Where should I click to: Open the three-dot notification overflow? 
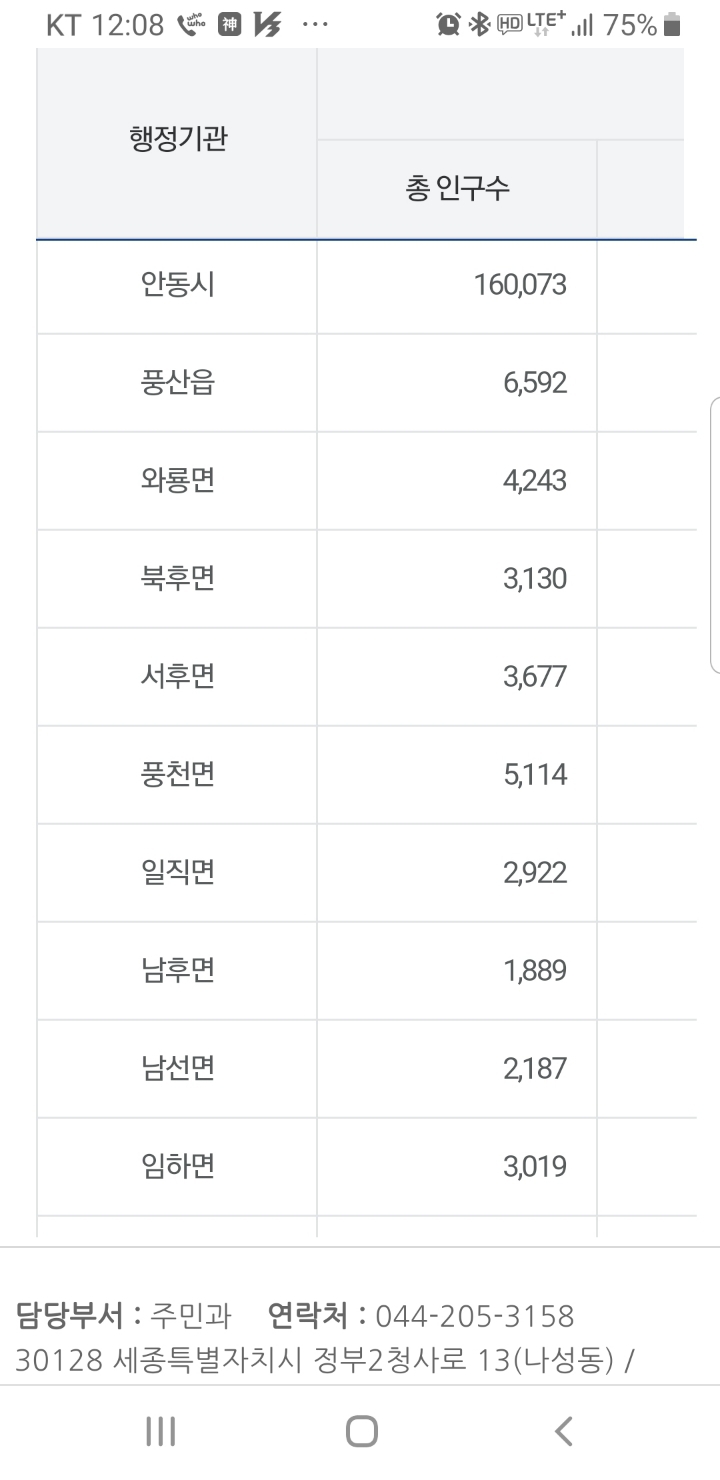click(313, 25)
